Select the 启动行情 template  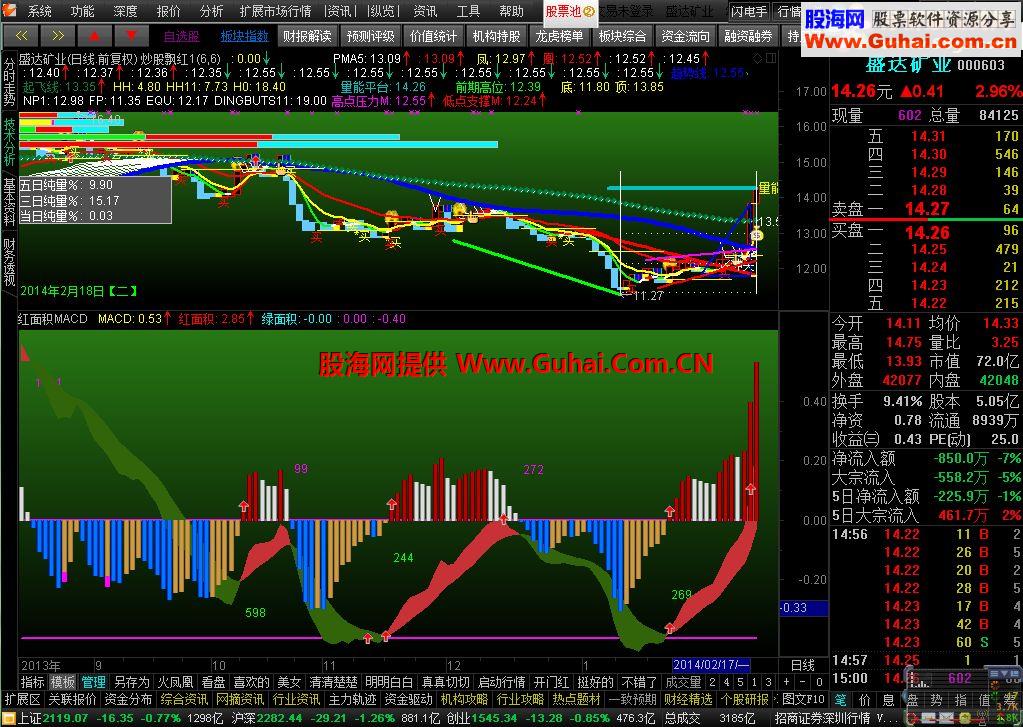502,683
